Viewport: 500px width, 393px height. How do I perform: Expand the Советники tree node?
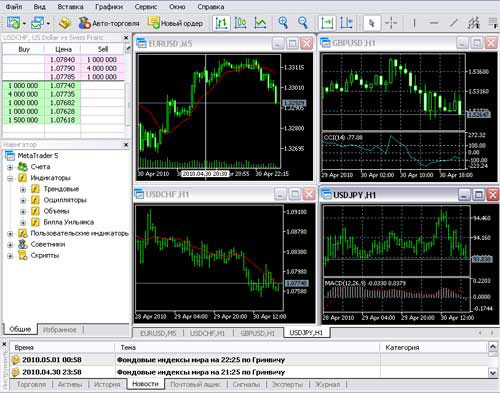[x=10, y=245]
